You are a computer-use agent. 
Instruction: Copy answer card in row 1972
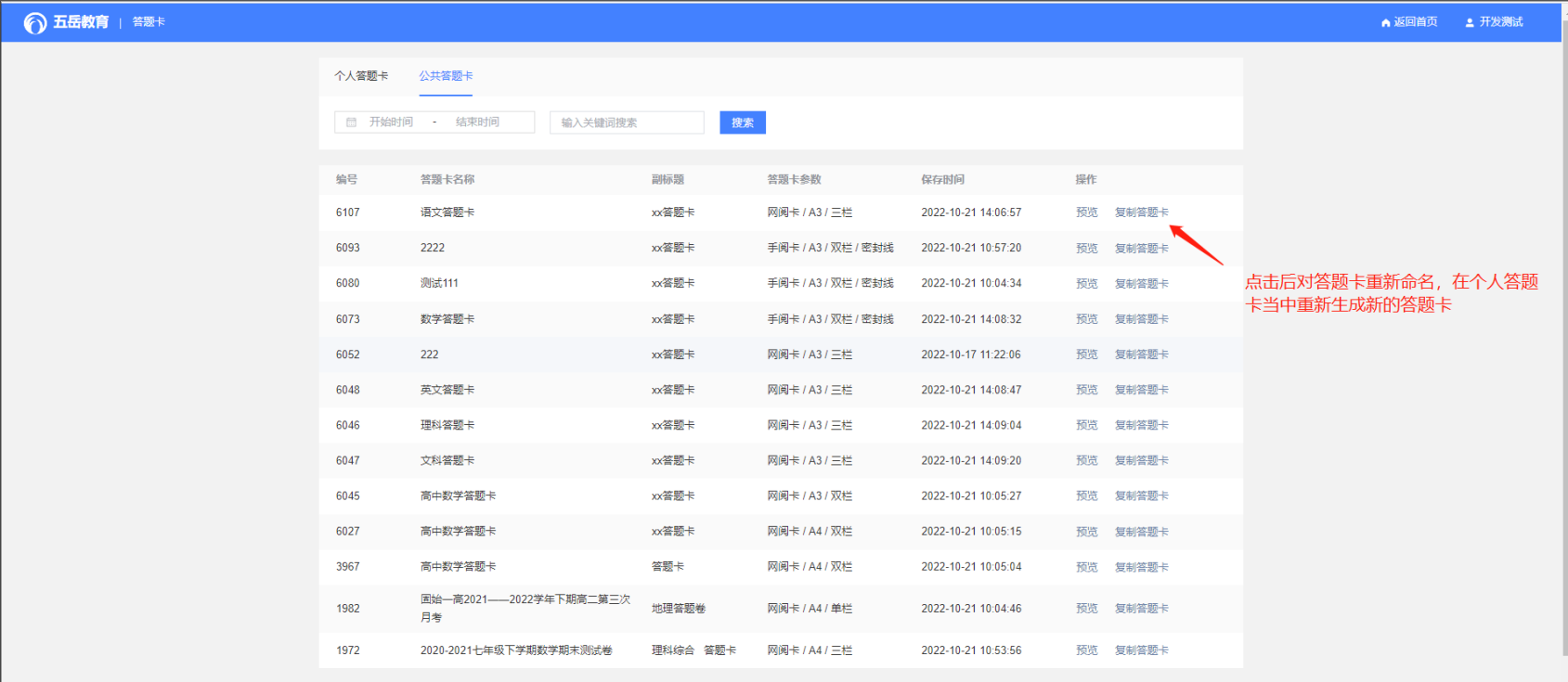[x=1141, y=650]
